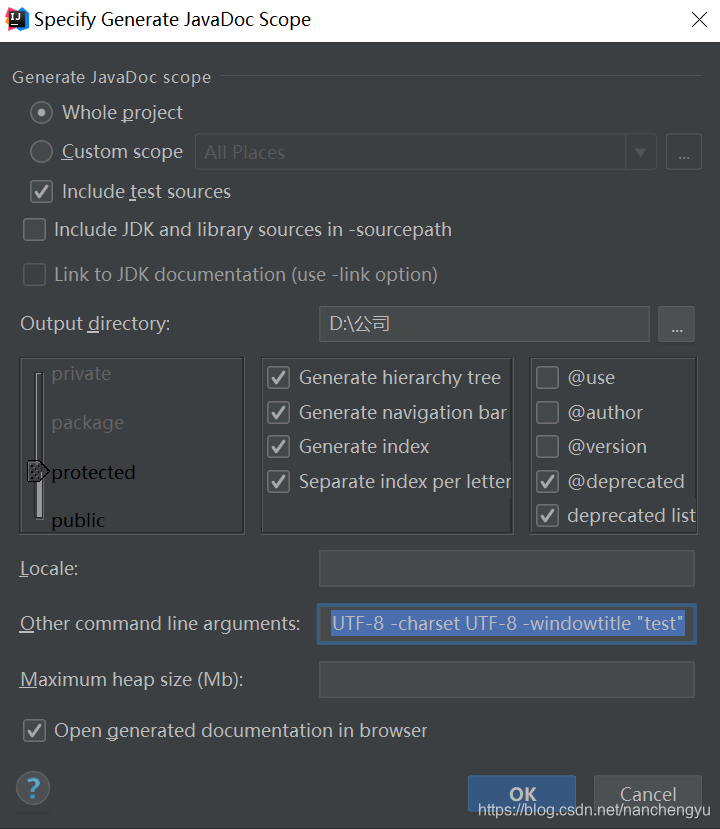Click the IntelliJ IDEA icon in the title bar
Viewport: 720px width, 829px height.
17,18
